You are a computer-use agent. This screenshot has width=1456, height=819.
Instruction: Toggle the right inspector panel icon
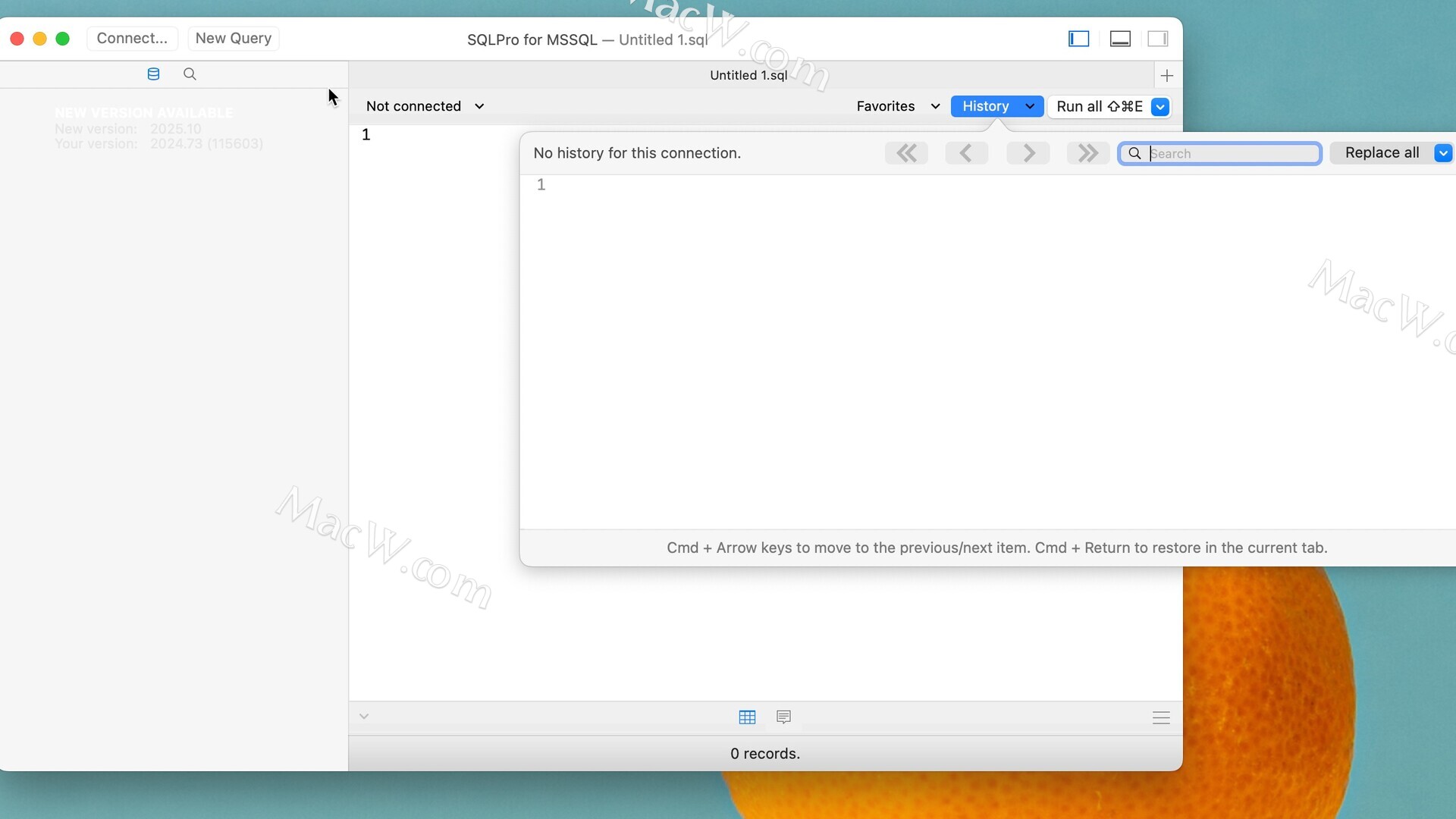tap(1157, 39)
